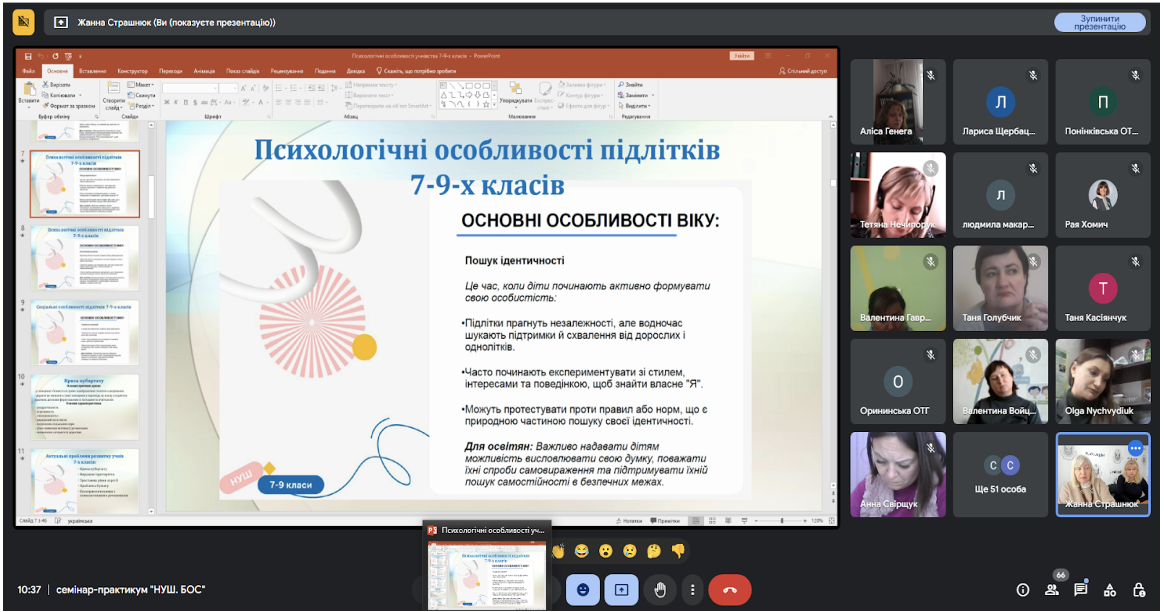The image size is (1164, 612).
Task: Open the Вставлення ribbon tab
Action: pyautogui.click(x=92, y=71)
